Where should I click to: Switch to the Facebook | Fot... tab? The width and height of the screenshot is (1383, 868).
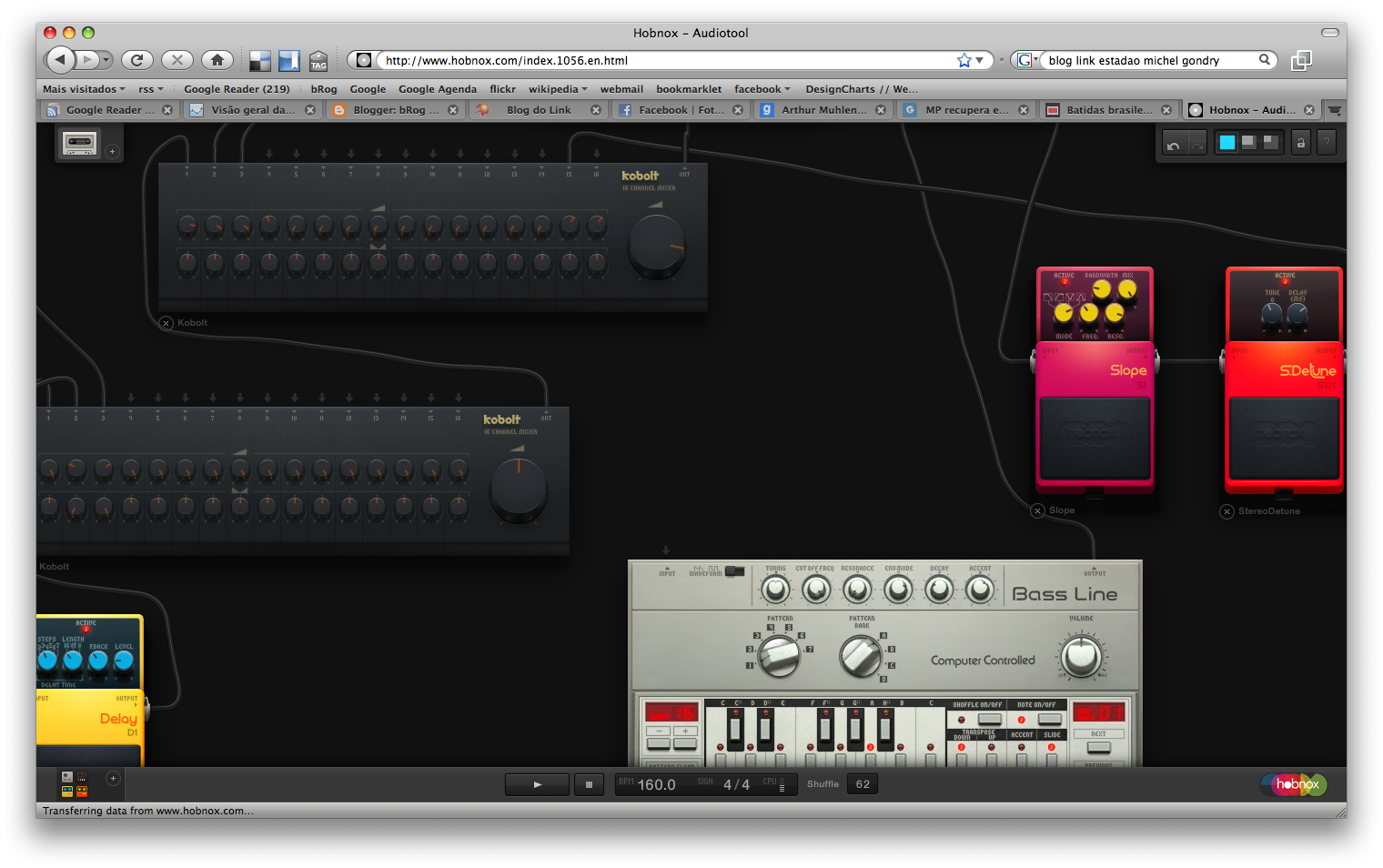click(x=681, y=110)
